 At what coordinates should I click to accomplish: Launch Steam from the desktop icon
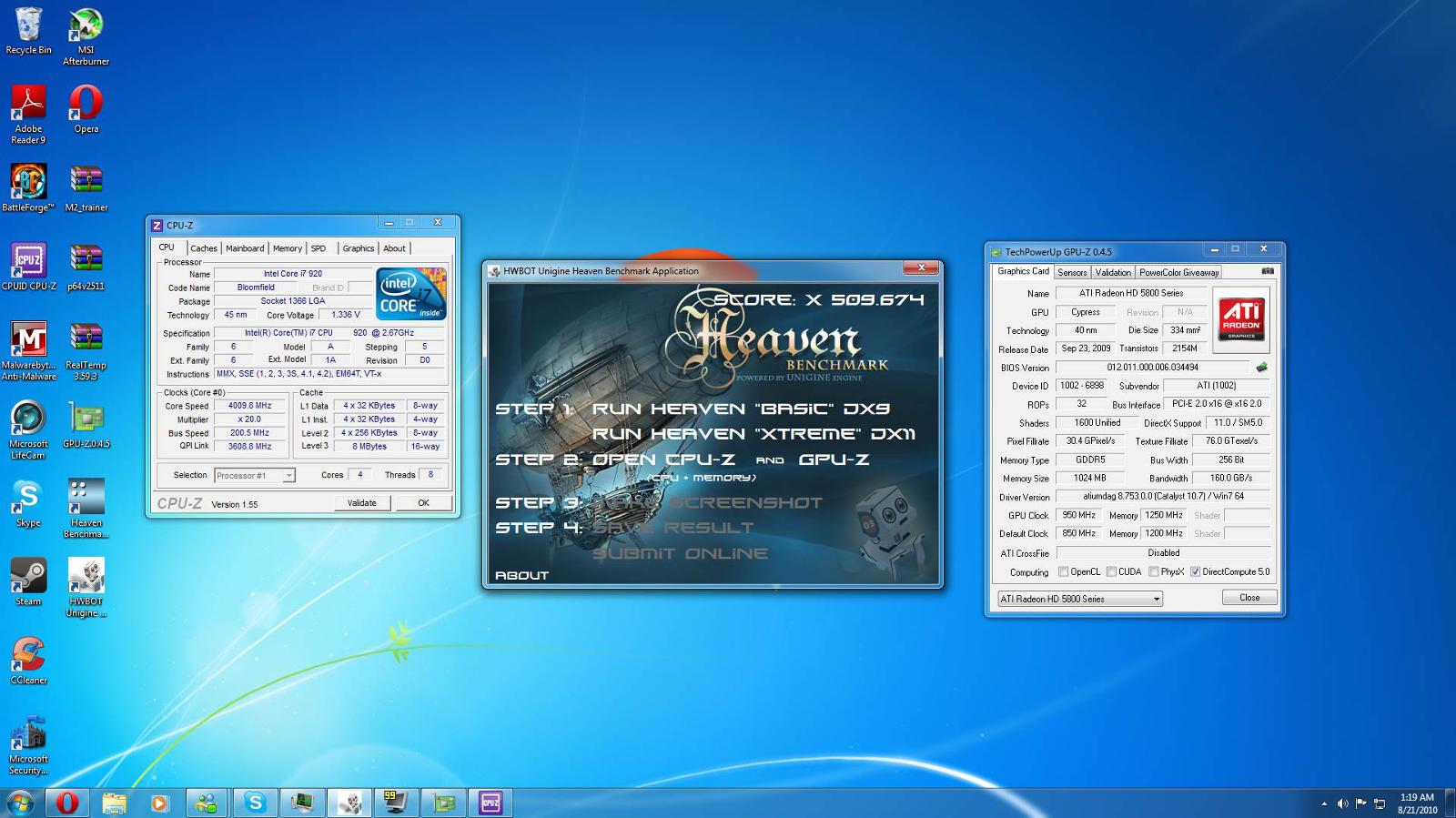[x=28, y=581]
